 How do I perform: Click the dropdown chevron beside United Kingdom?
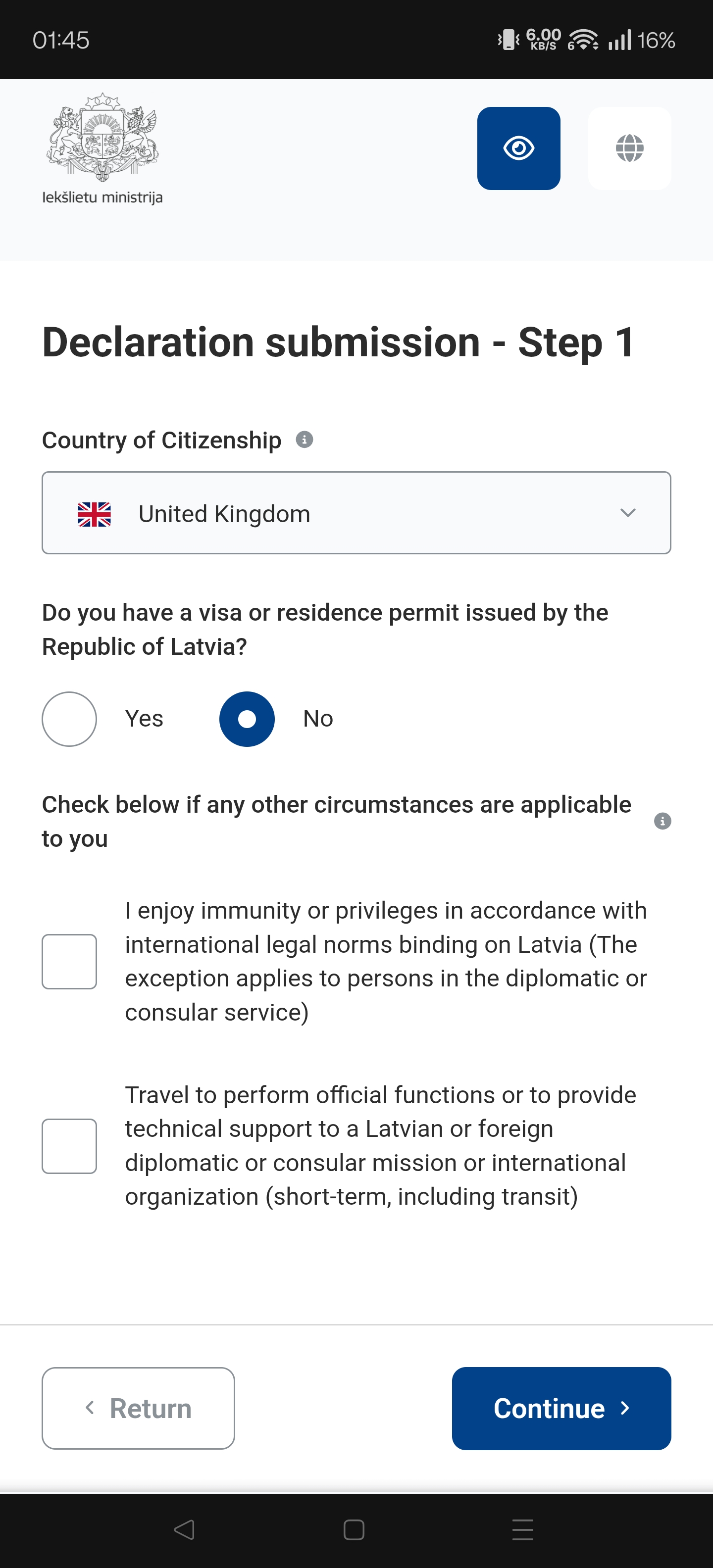(628, 513)
